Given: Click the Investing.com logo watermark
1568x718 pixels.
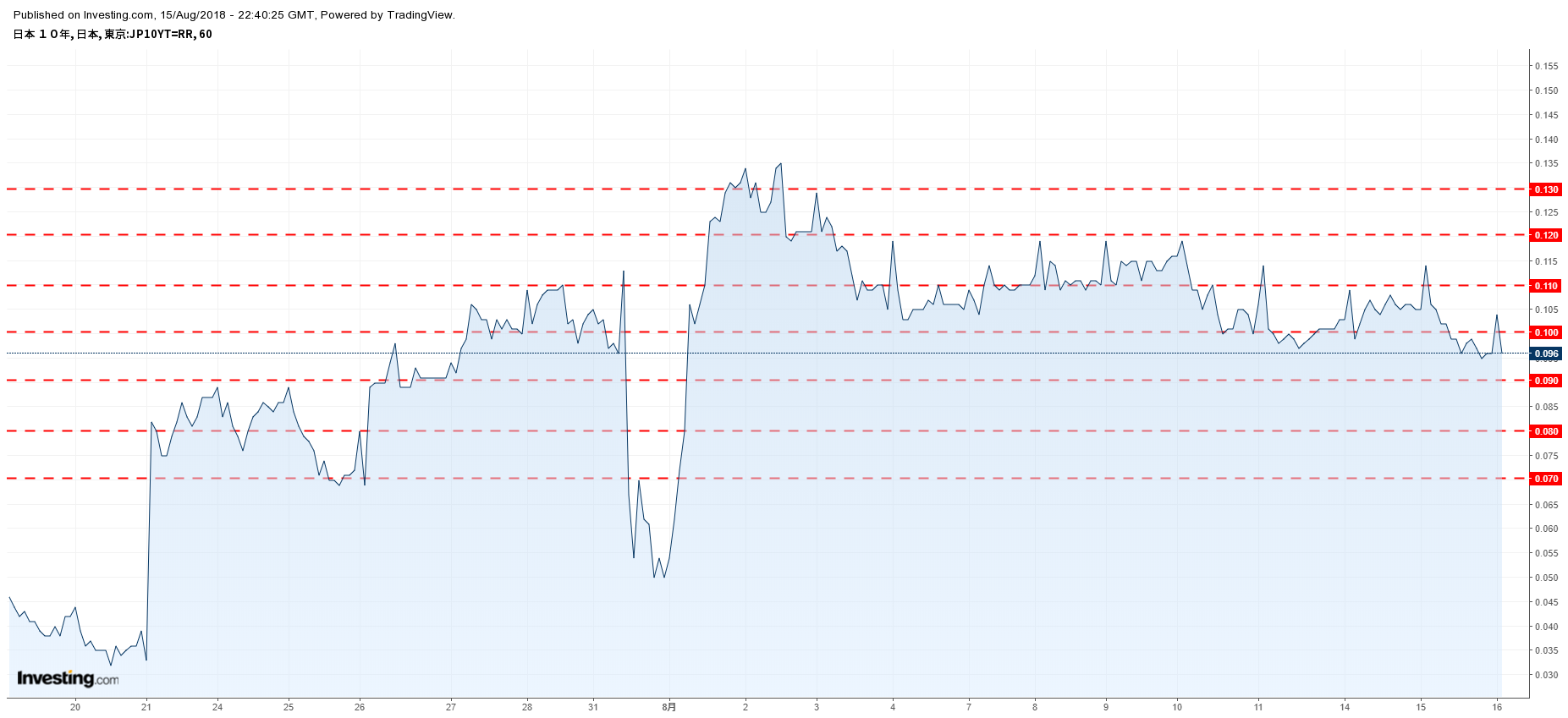Looking at the screenshot, I should click(x=68, y=678).
